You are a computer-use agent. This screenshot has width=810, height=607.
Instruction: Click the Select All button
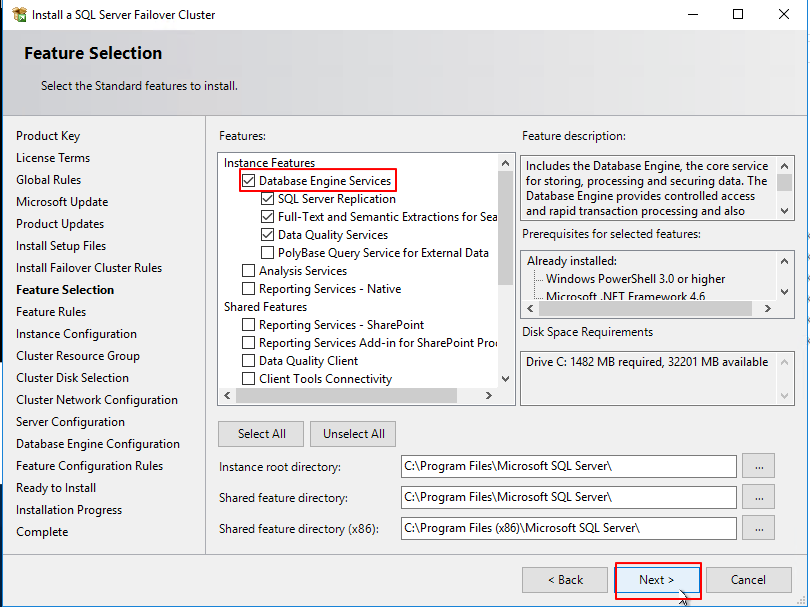[260, 434]
